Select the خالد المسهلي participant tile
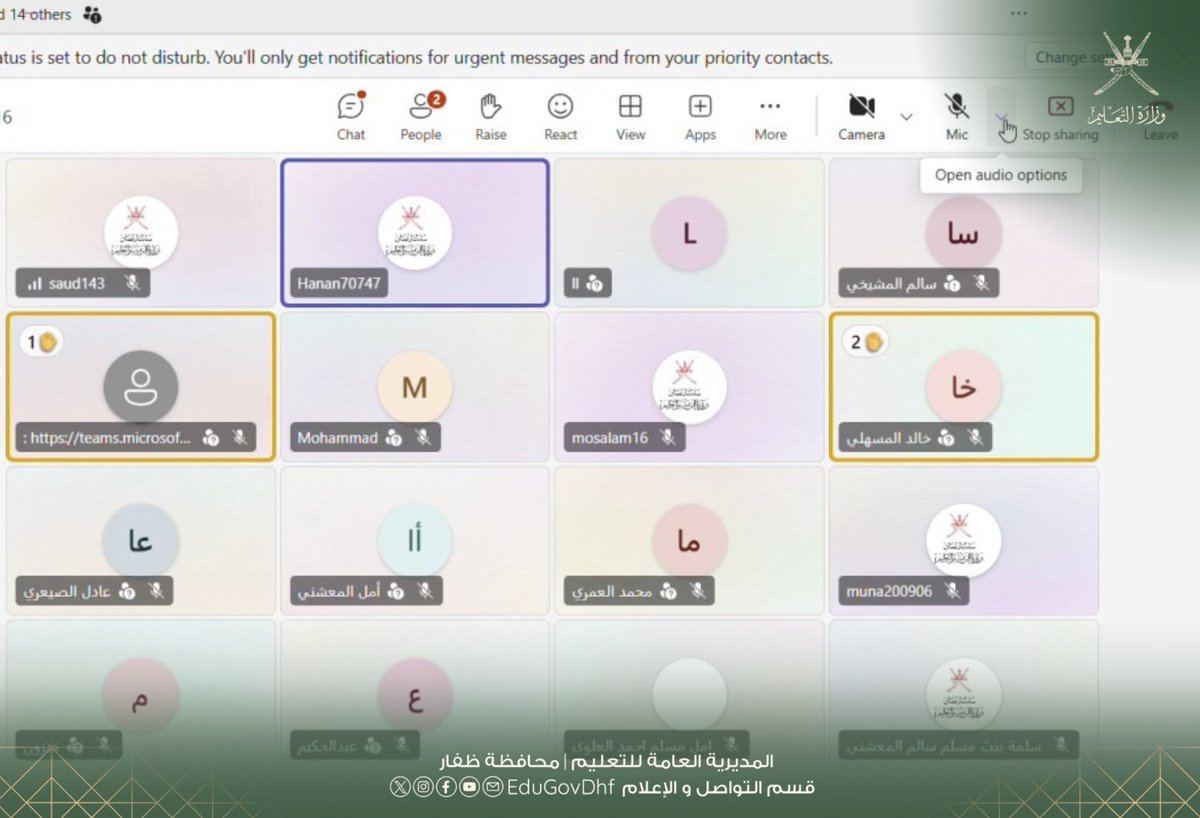This screenshot has height=818, width=1200. point(964,387)
